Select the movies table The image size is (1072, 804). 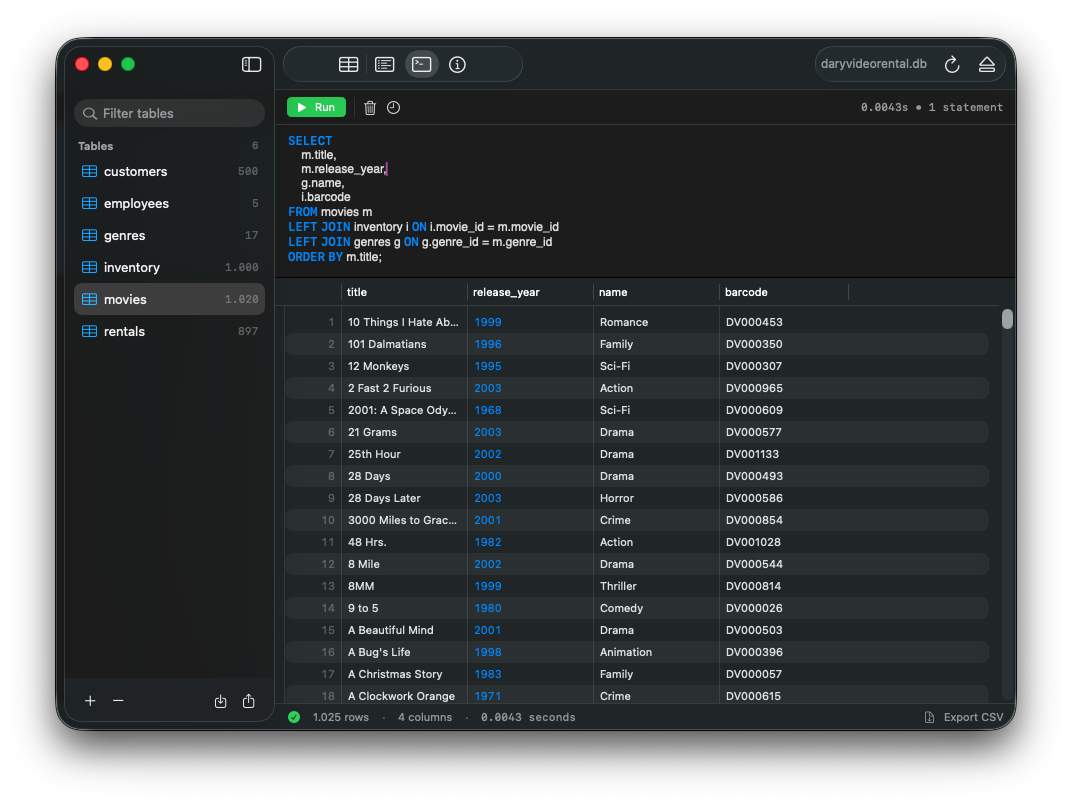(x=169, y=299)
